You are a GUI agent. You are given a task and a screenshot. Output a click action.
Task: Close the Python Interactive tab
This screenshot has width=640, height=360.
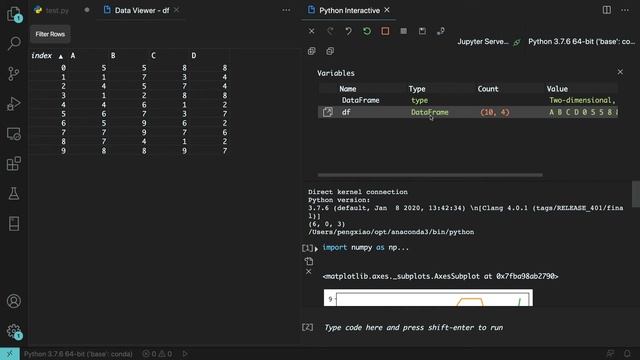tap(387, 10)
